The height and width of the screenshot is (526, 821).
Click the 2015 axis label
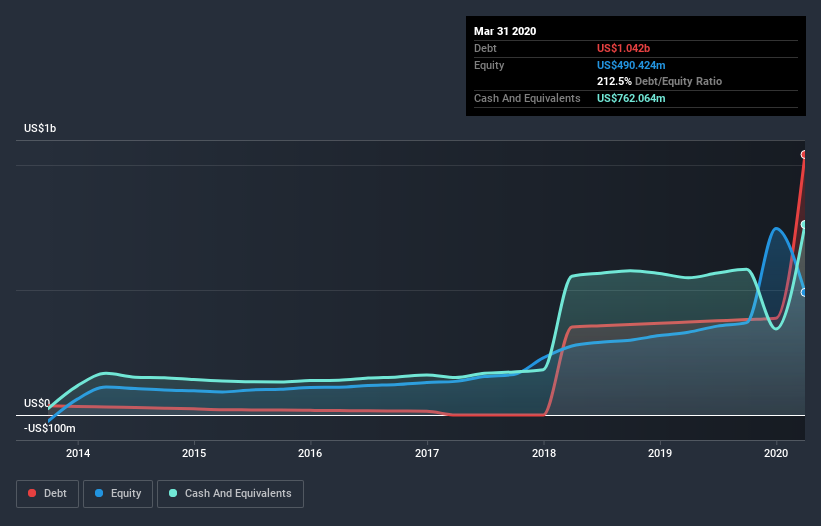click(x=194, y=453)
